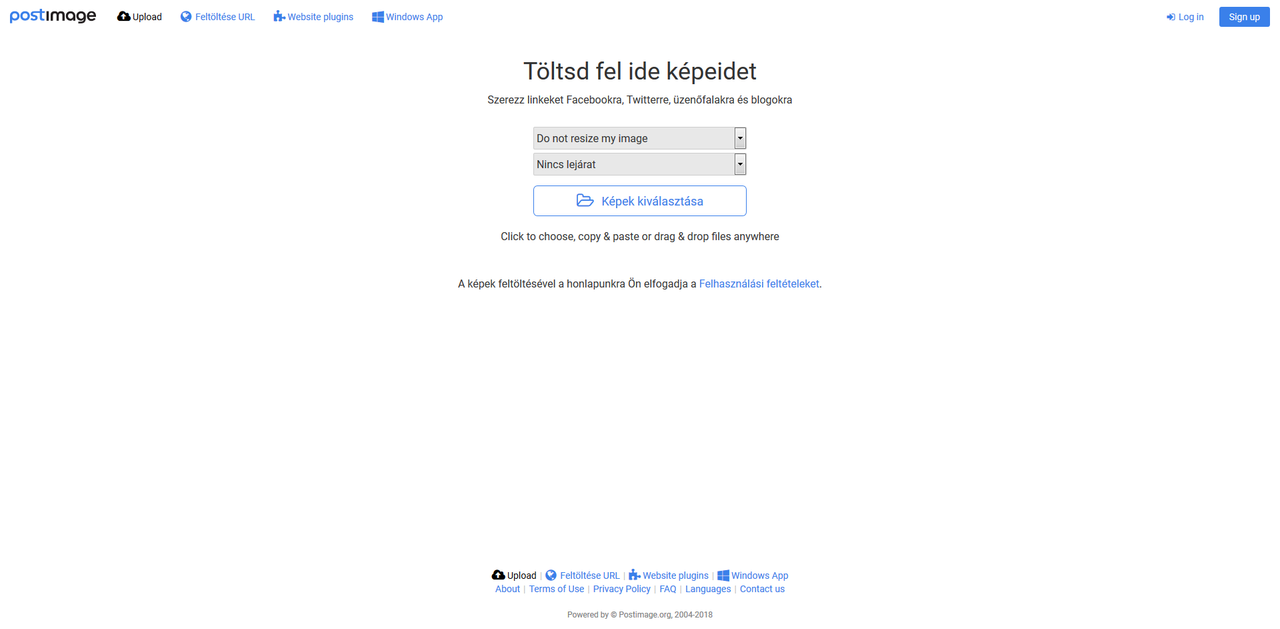Click the Windows logo icon in header
The width and height of the screenshot is (1280, 629).
pyautogui.click(x=378, y=17)
